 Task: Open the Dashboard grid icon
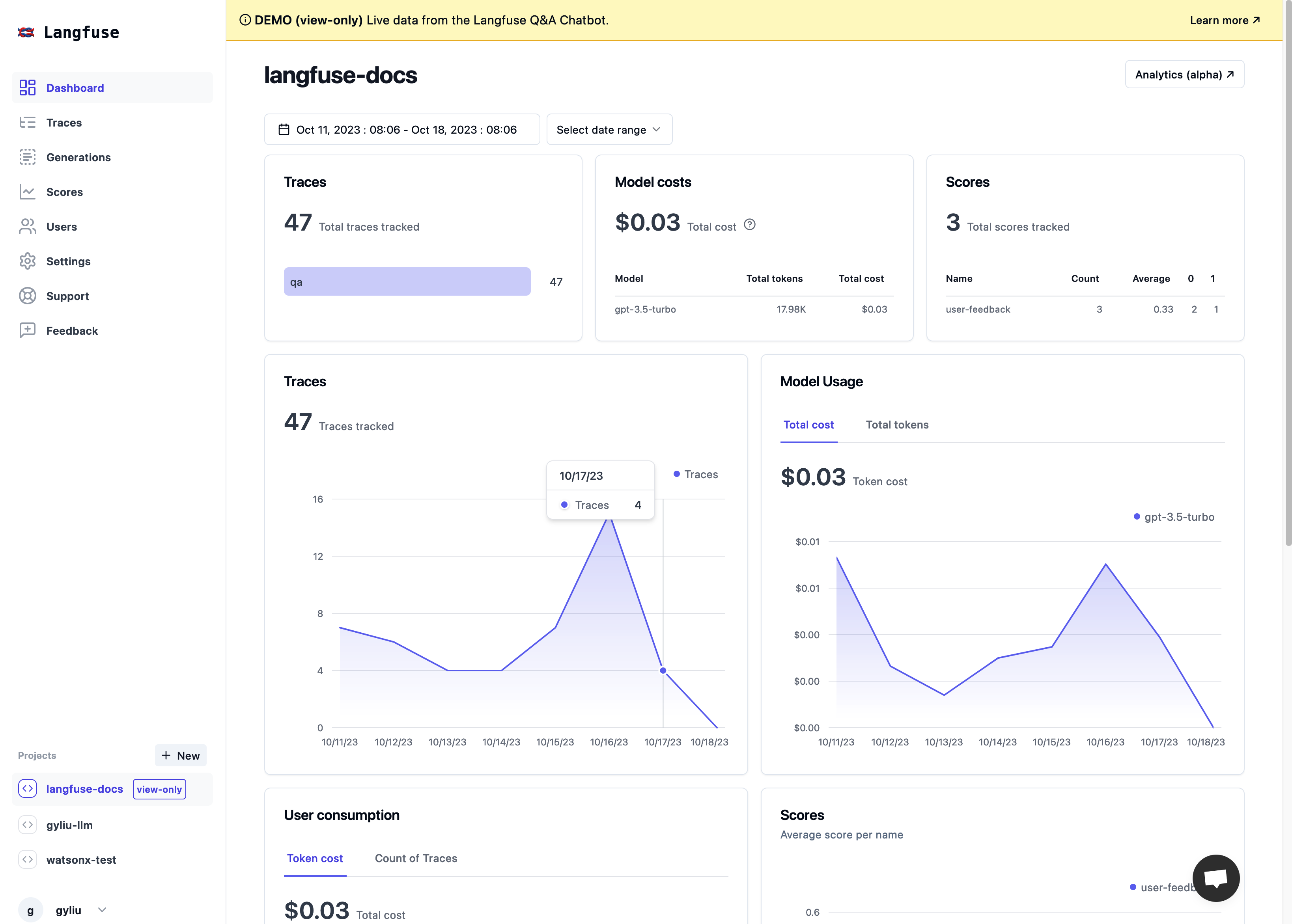pyautogui.click(x=27, y=88)
